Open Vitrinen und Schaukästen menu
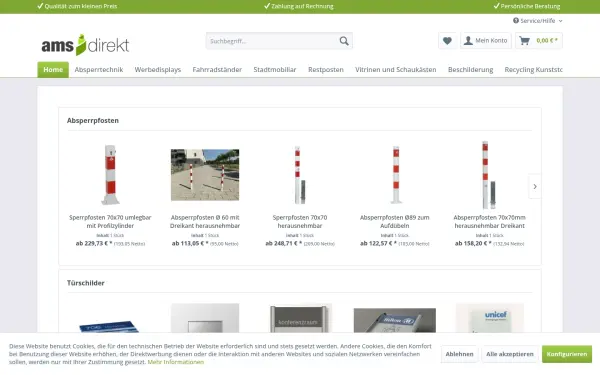Image resolution: width=600 pixels, height=375 pixels. [x=396, y=70]
